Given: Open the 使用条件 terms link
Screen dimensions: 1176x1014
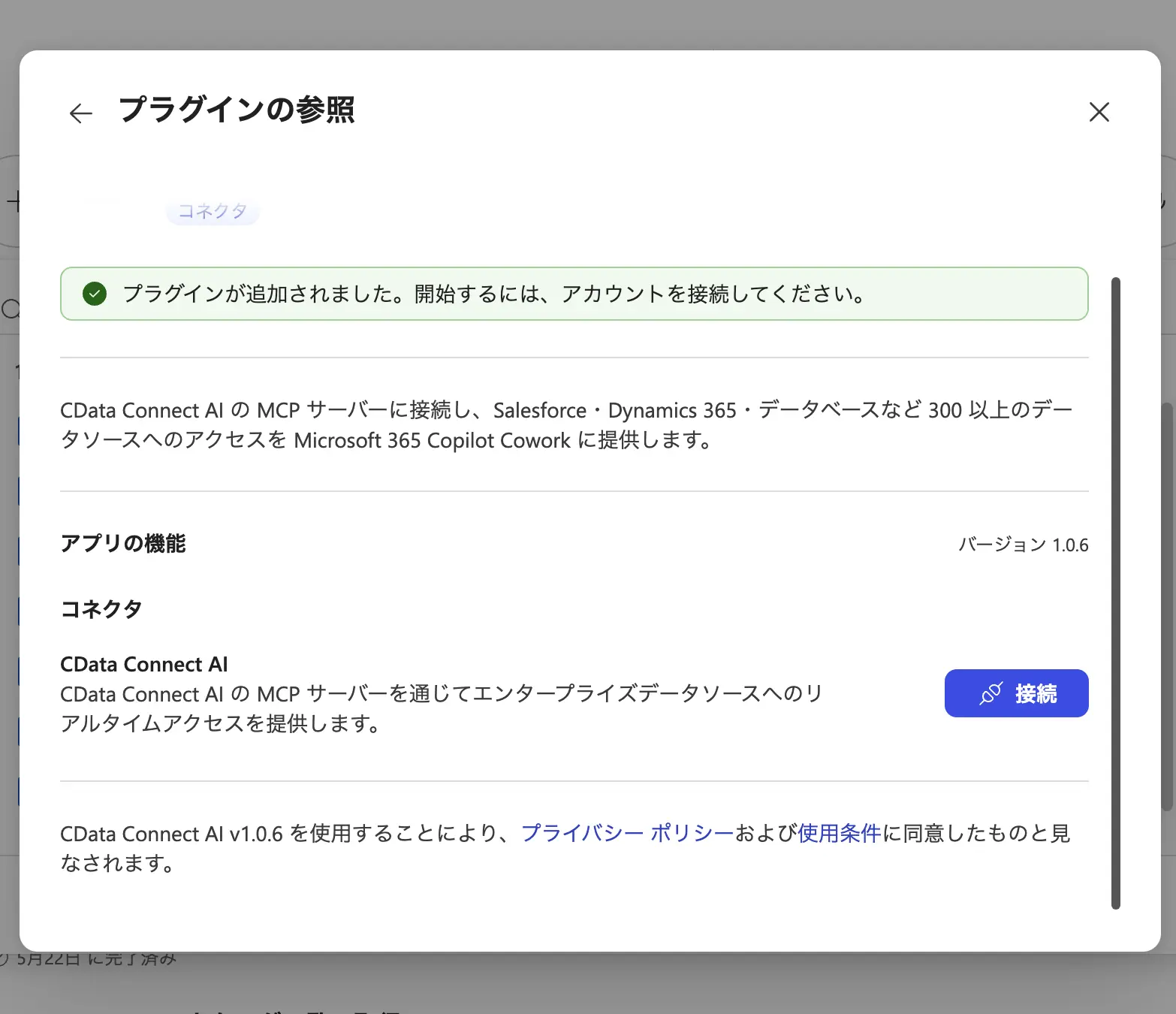Looking at the screenshot, I should pos(839,833).
